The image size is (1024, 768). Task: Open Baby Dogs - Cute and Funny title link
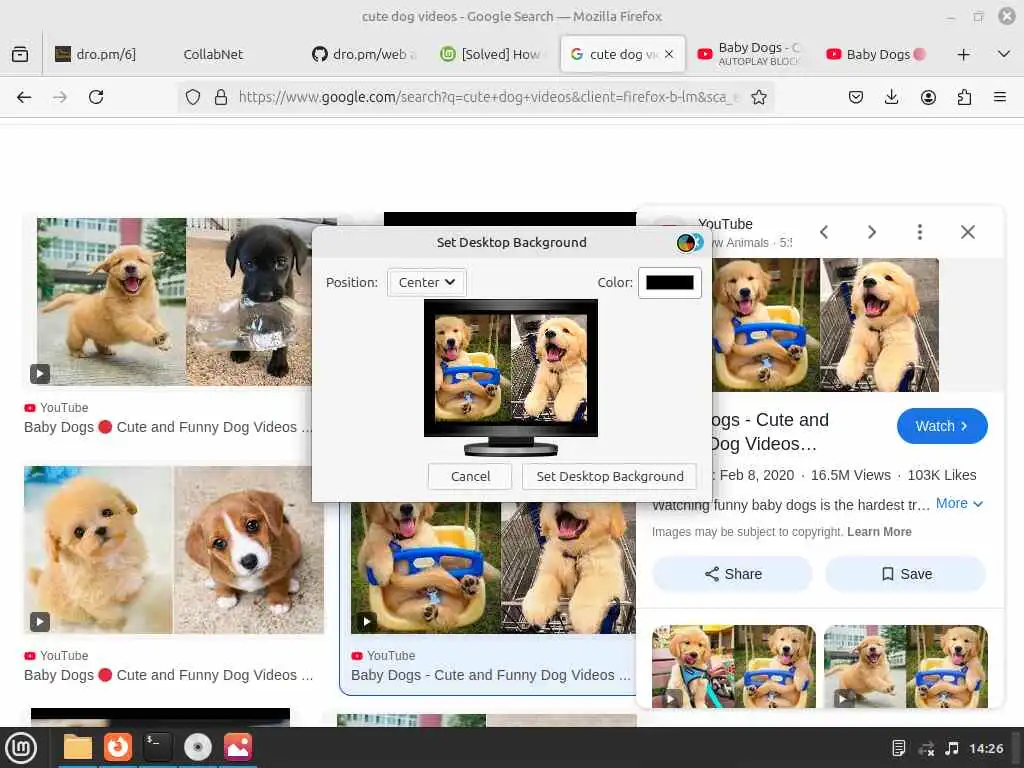(x=491, y=675)
